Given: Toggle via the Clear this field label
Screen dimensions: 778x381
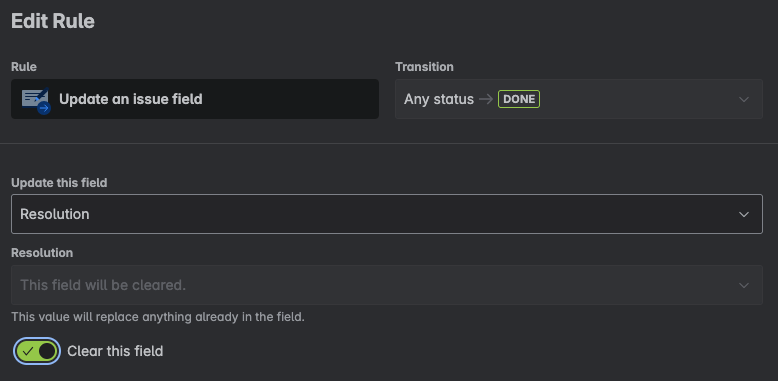Looking at the screenshot, I should (115, 351).
